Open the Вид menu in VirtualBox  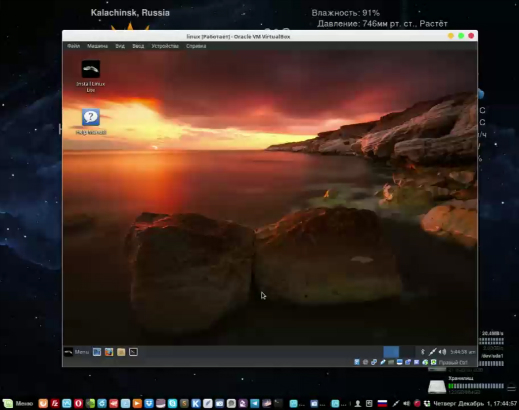(120, 46)
